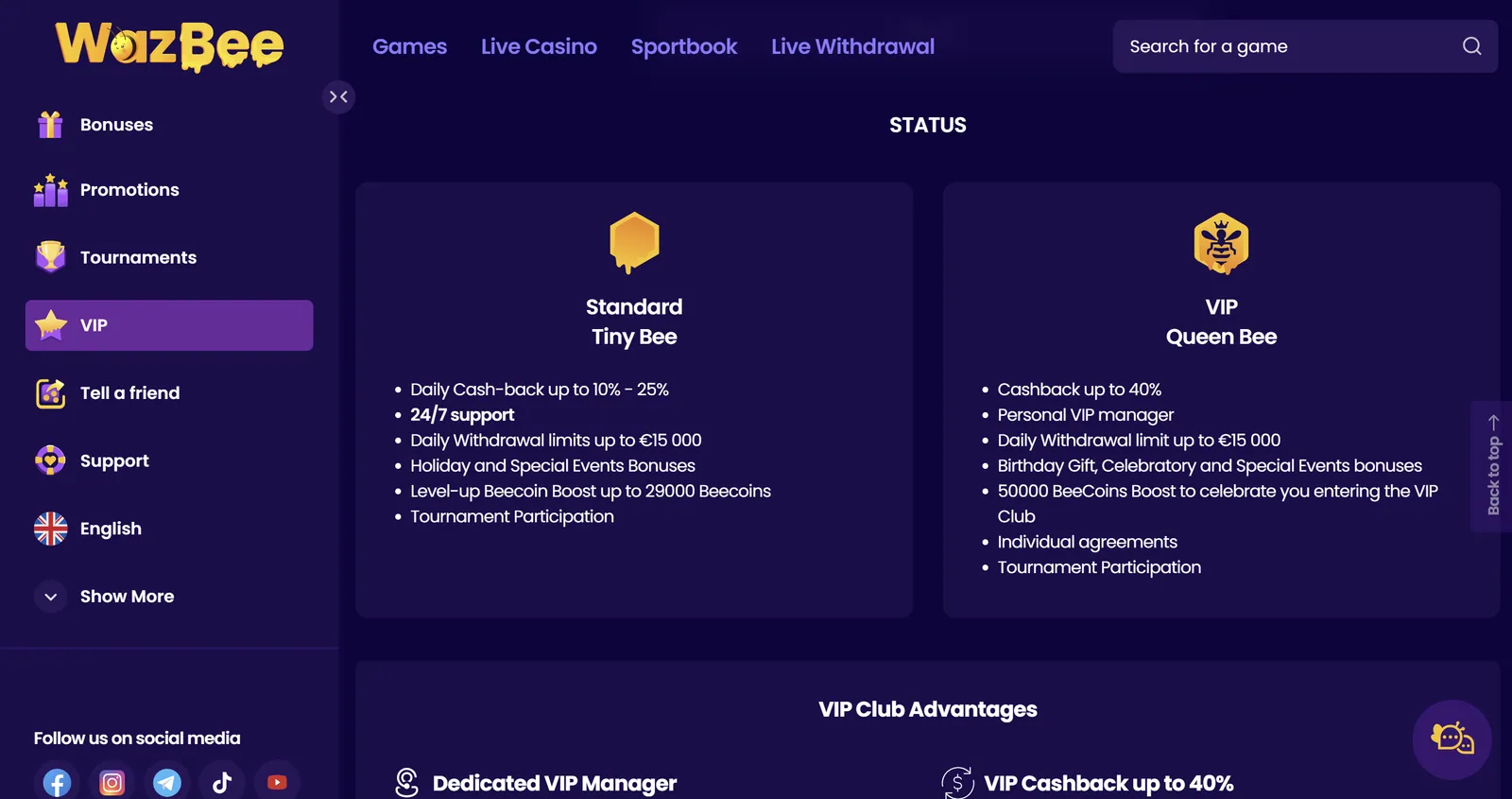
Task: Go to Live Withdrawal page
Action: pos(852,46)
